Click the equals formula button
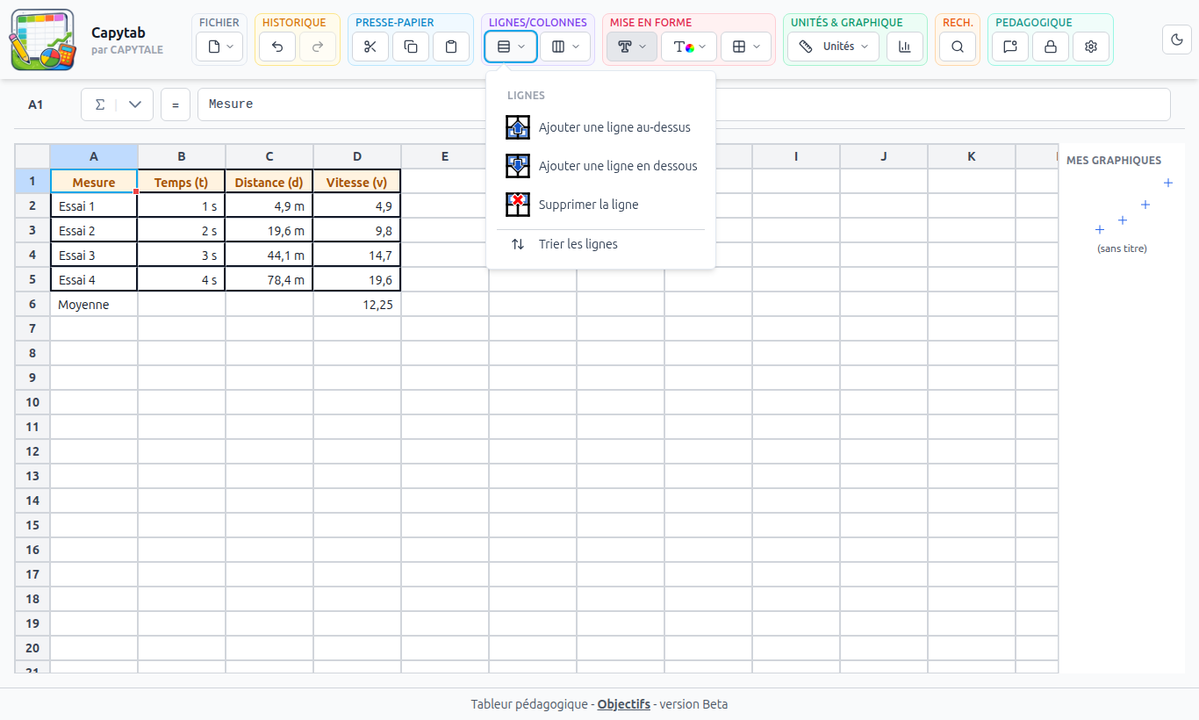1199x720 pixels. click(175, 105)
